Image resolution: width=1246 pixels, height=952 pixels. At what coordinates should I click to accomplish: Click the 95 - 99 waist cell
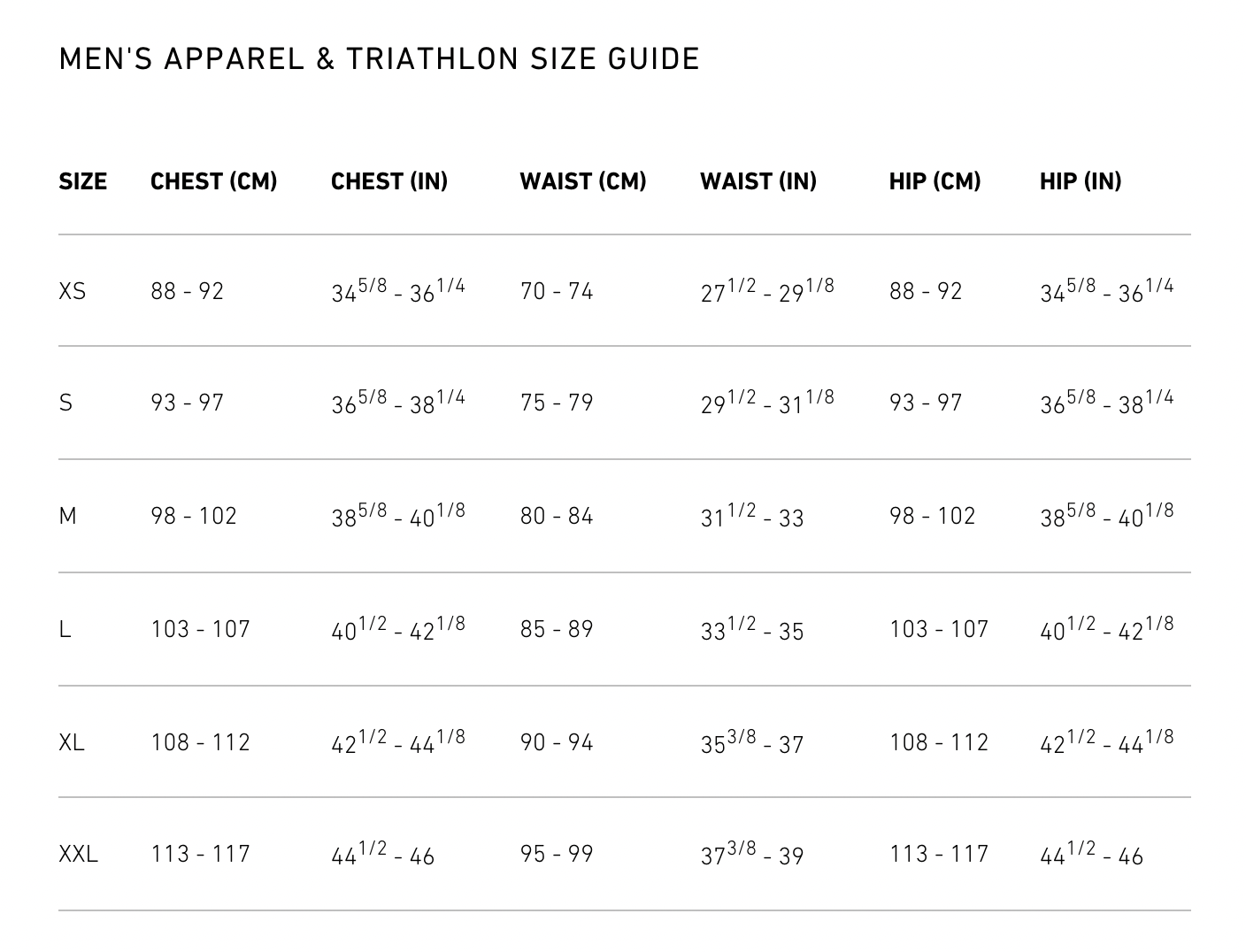click(557, 855)
